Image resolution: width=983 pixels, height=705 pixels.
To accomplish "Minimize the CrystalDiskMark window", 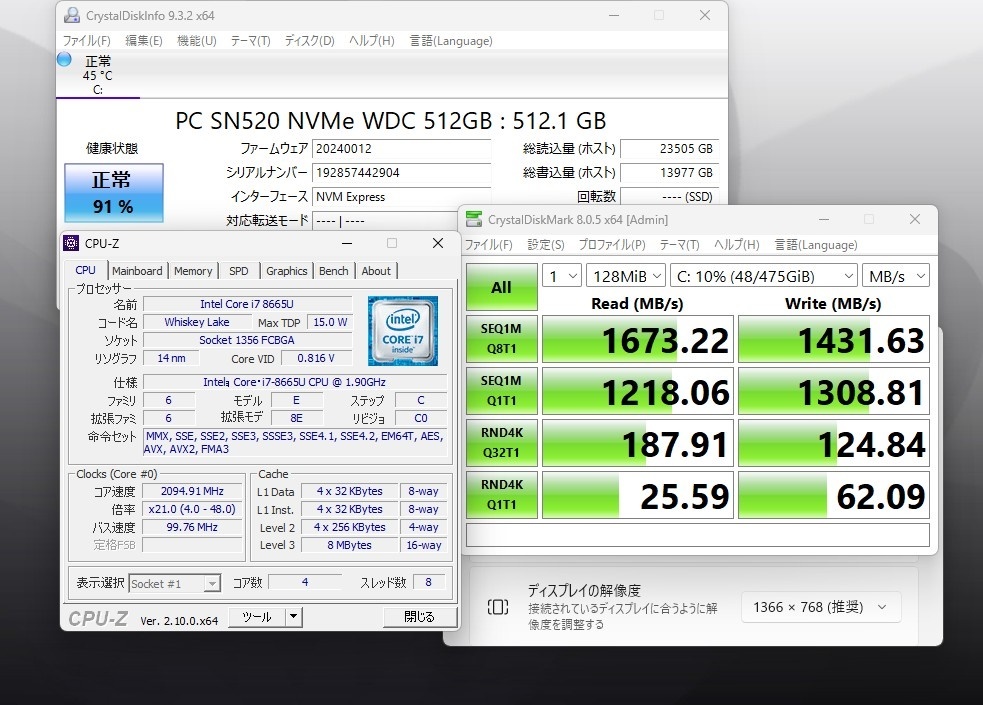I will point(824,219).
